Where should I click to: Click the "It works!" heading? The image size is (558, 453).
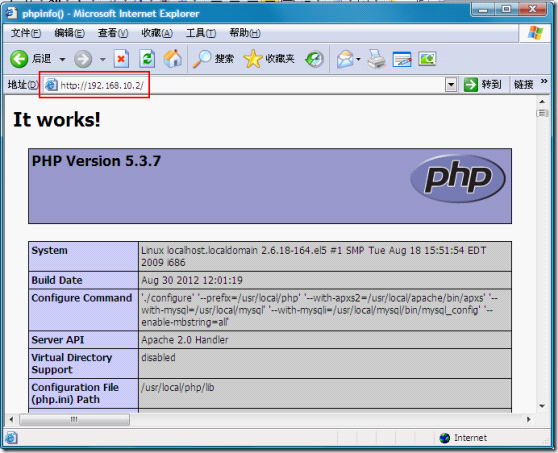[x=57, y=120]
